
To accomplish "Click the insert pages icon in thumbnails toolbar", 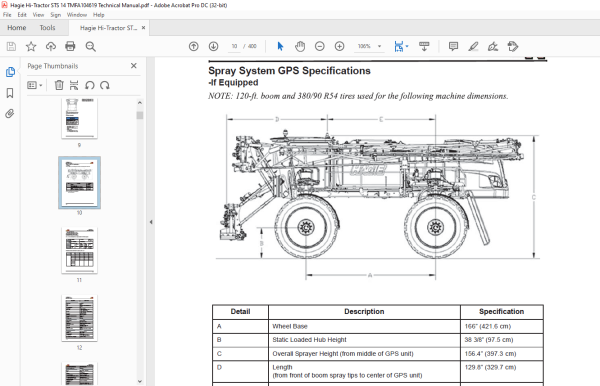I will (x=74, y=85).
